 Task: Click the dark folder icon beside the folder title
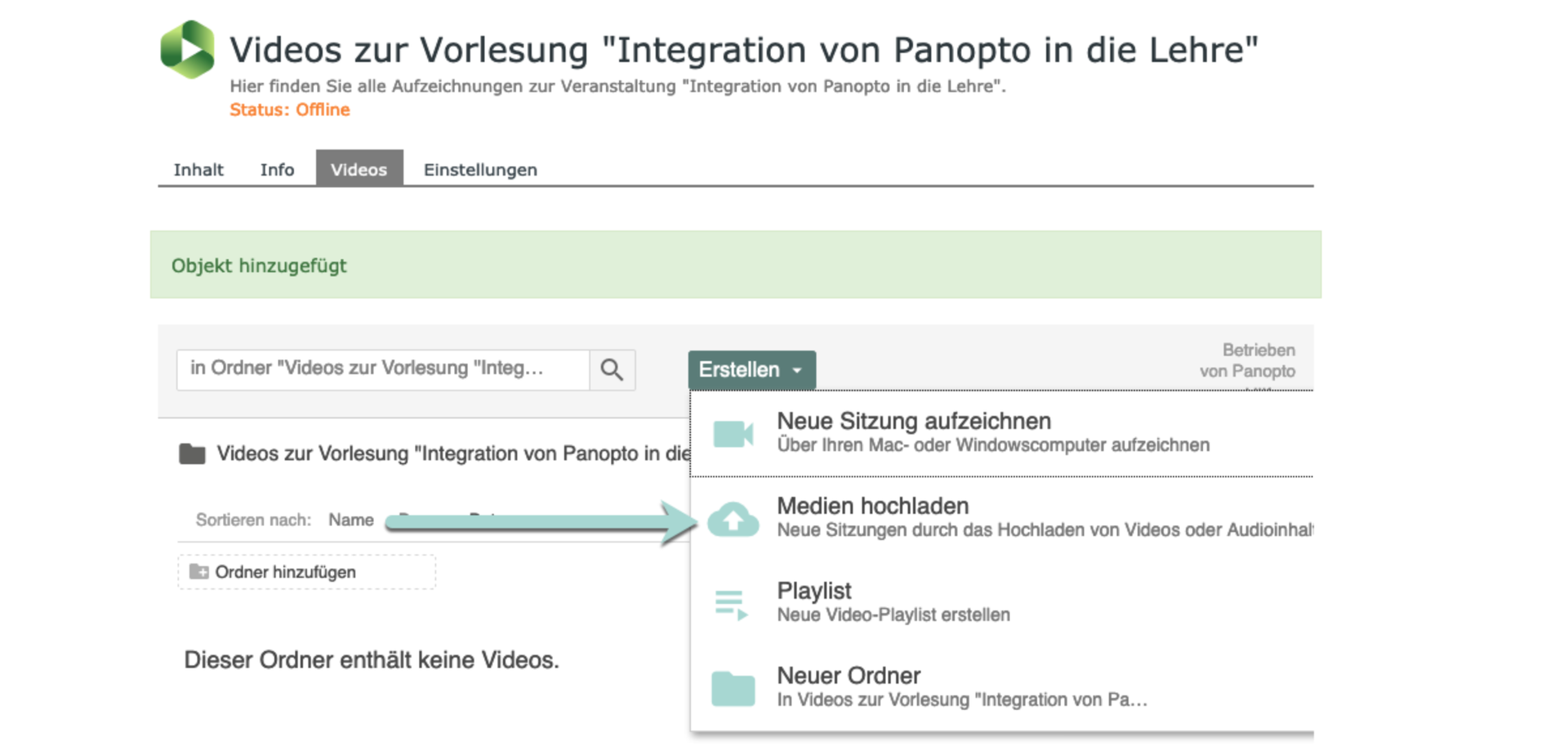pos(192,454)
